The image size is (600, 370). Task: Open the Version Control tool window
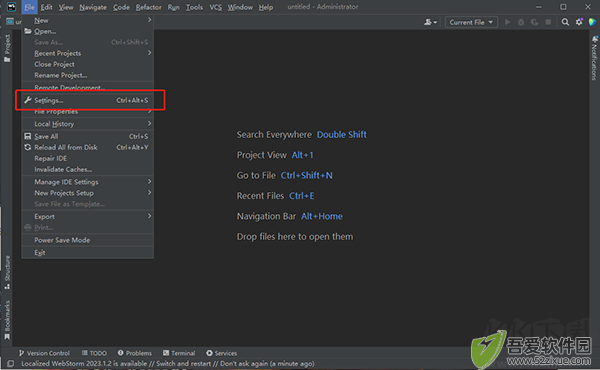44,353
